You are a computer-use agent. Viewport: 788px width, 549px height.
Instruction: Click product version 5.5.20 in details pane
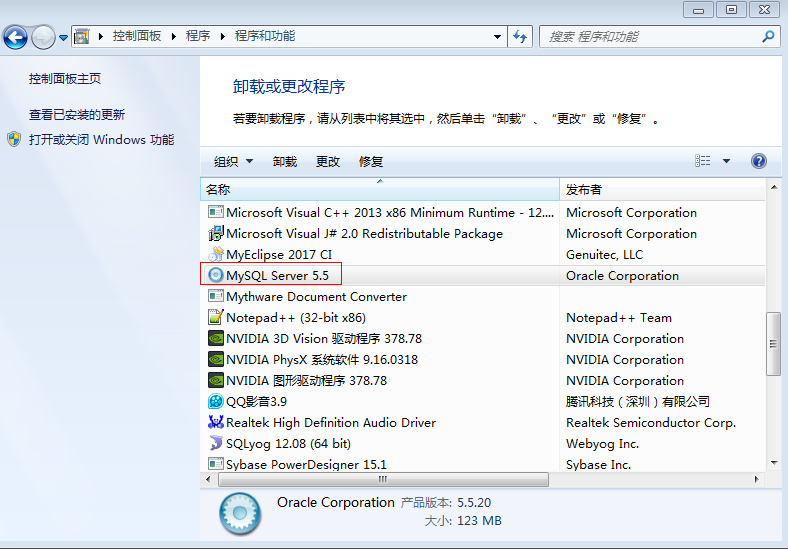click(474, 502)
